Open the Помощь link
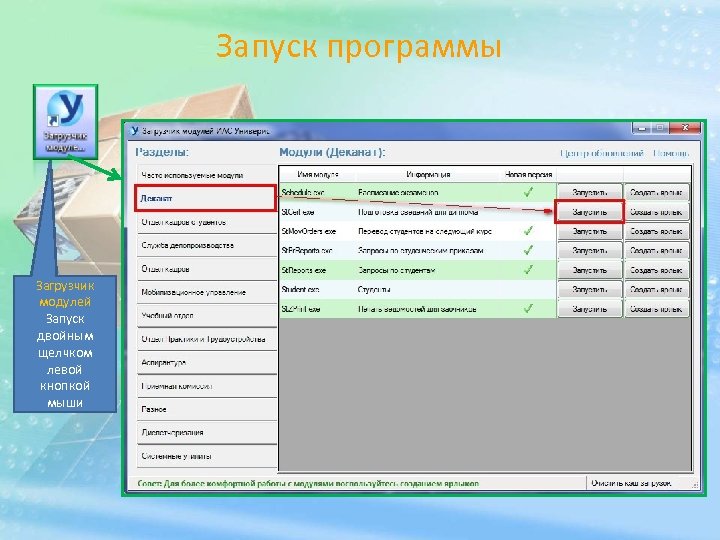 671,153
